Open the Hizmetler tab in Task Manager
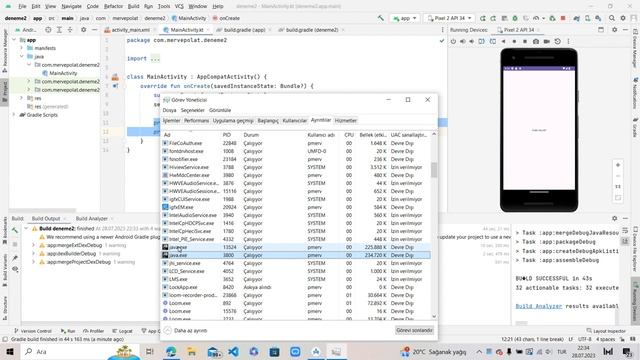The image size is (640, 360). pyautogui.click(x=346, y=121)
